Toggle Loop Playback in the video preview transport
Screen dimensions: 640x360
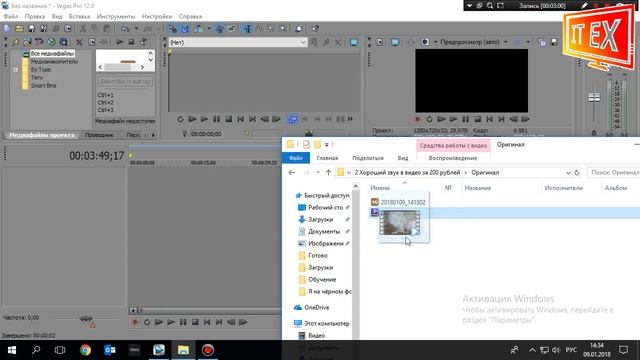[x=429, y=119]
